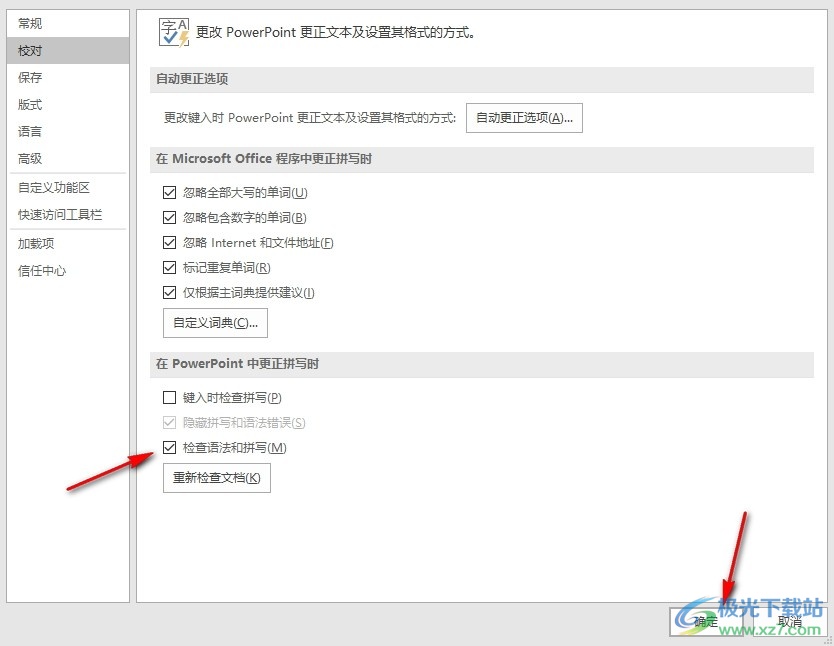
Task: Toggle 仅根据主词典提供建议(I) checkbox
Action: click(x=169, y=292)
